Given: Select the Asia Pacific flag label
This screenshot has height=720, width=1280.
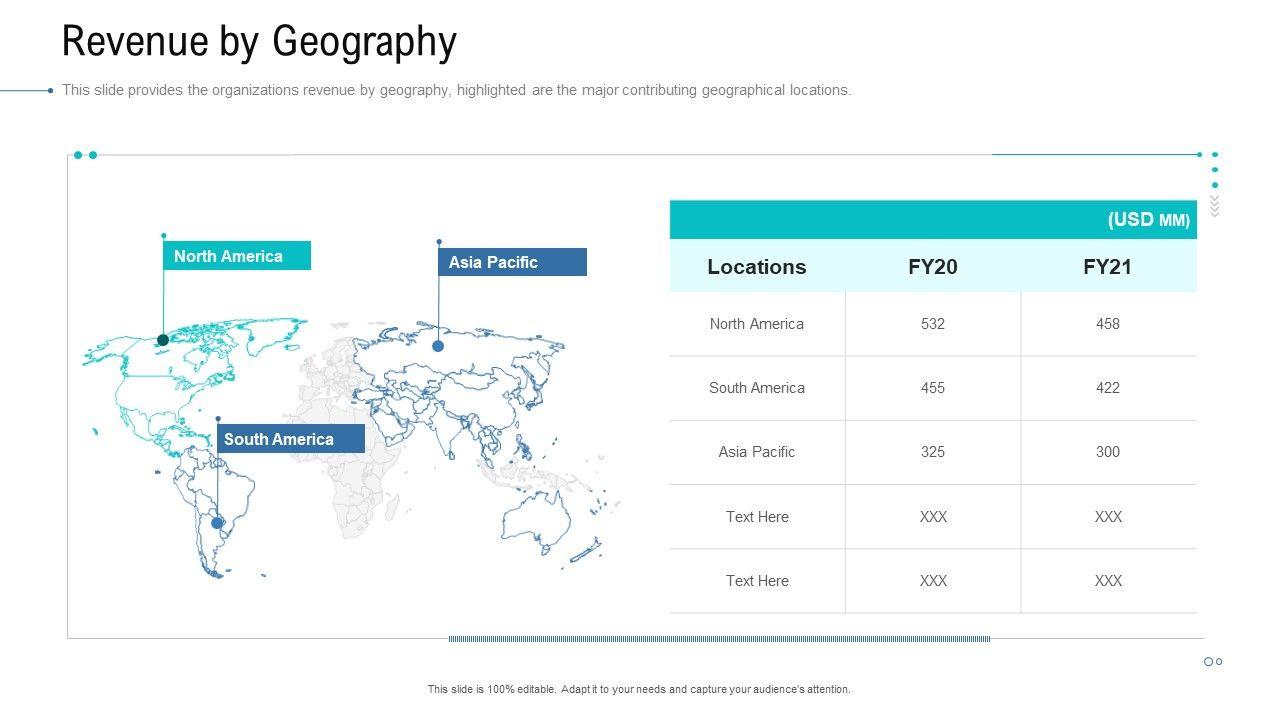Looking at the screenshot, I should (x=512, y=262).
